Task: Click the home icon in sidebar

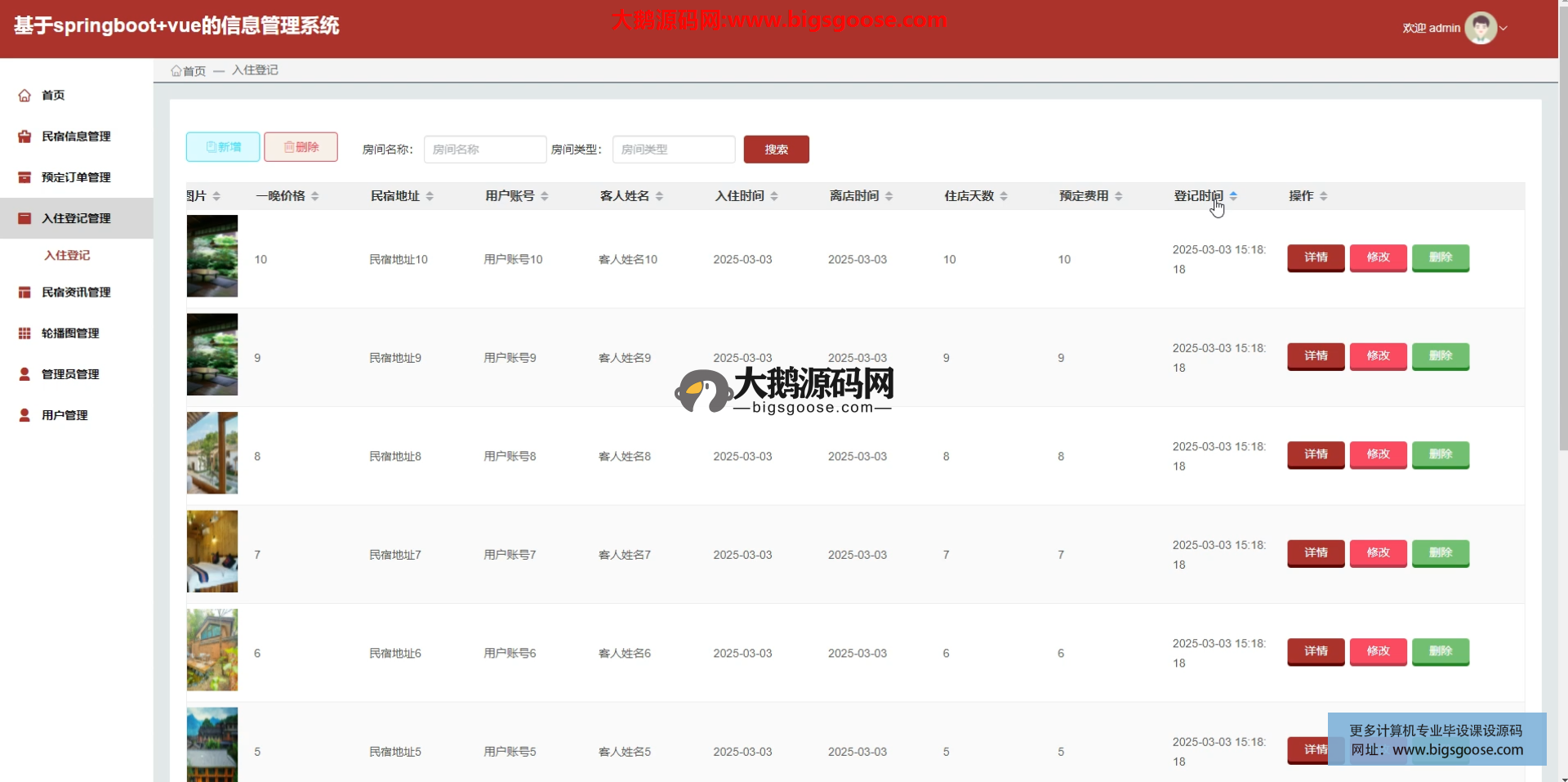Action: (24, 96)
